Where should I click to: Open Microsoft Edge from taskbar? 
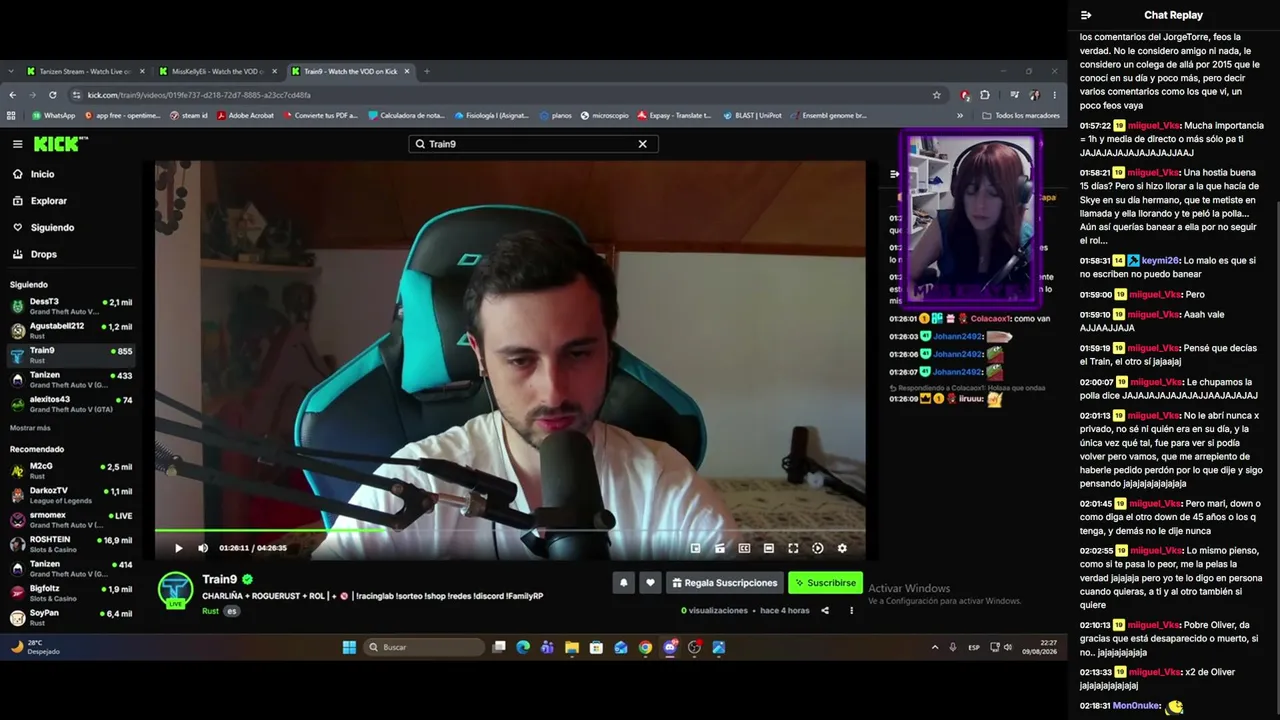[x=523, y=647]
